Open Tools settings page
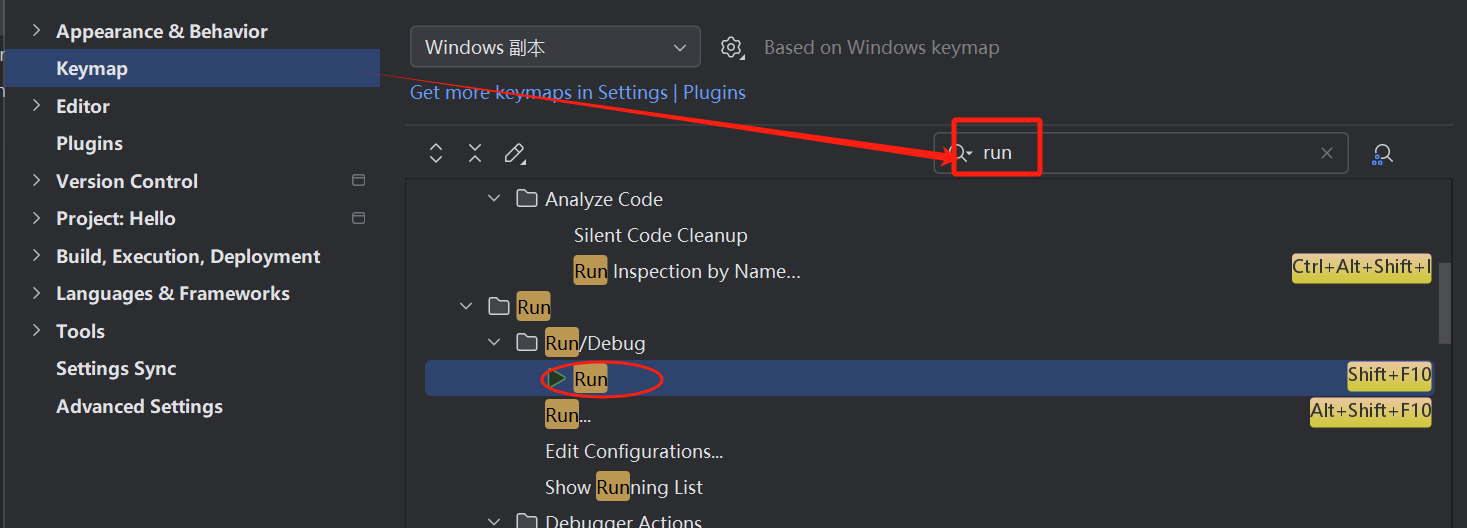 tap(80, 331)
